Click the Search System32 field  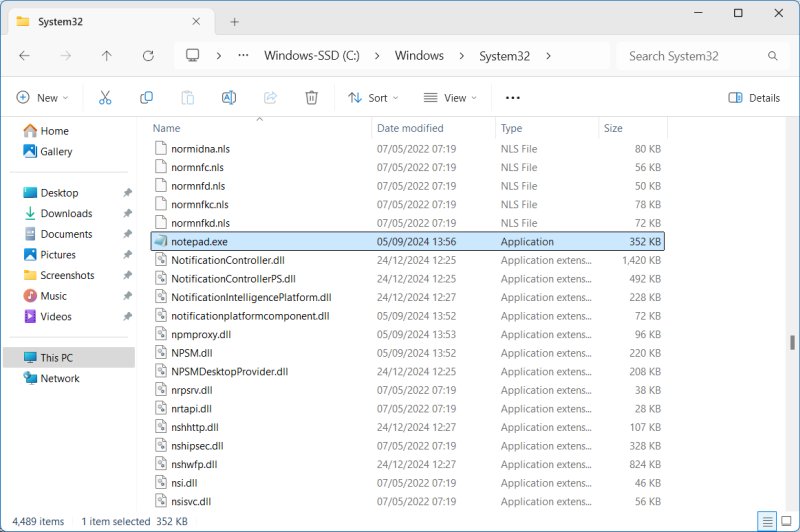click(x=690, y=56)
